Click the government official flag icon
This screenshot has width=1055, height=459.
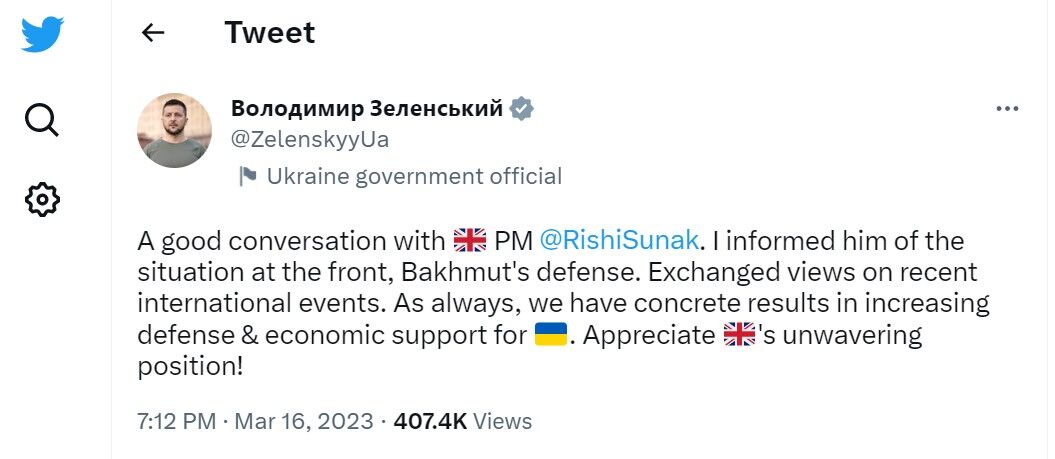coord(247,177)
